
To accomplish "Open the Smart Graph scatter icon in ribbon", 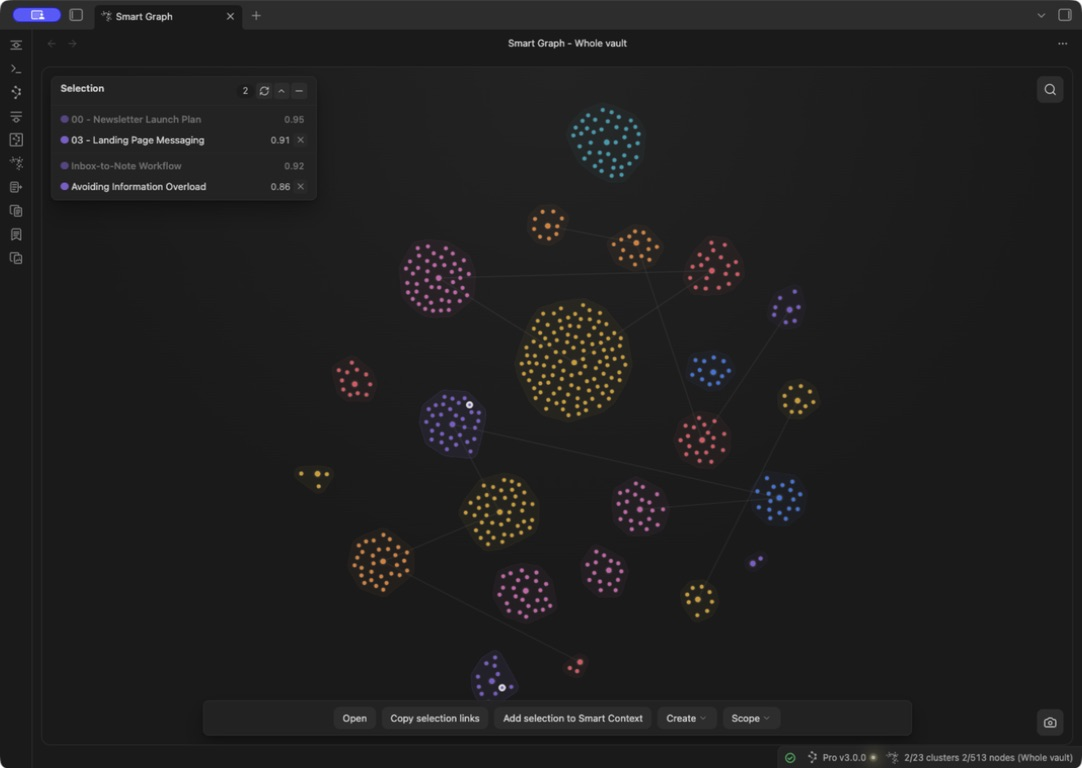I will coord(16,163).
